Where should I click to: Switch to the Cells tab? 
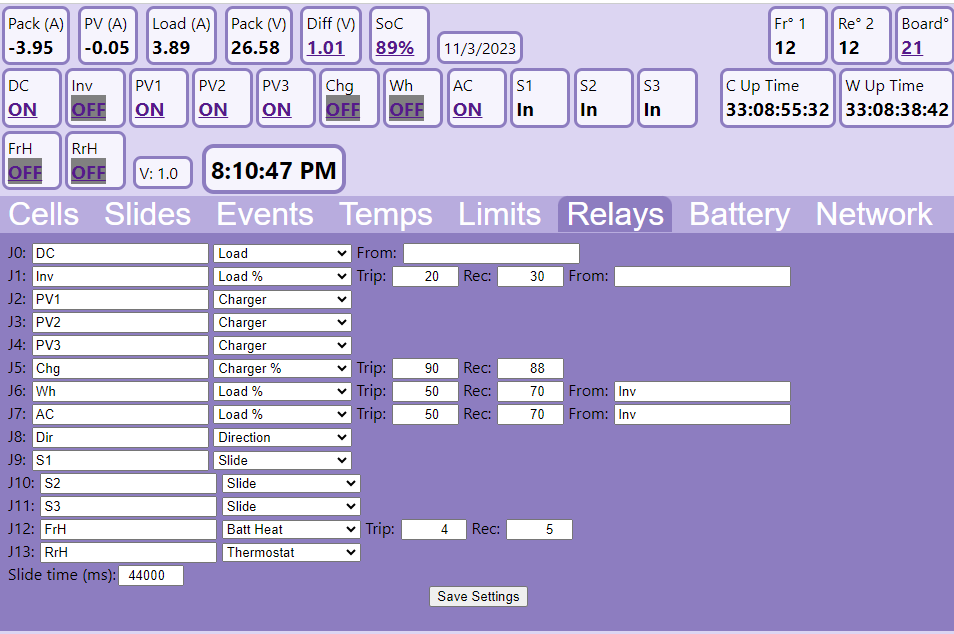(x=43, y=214)
